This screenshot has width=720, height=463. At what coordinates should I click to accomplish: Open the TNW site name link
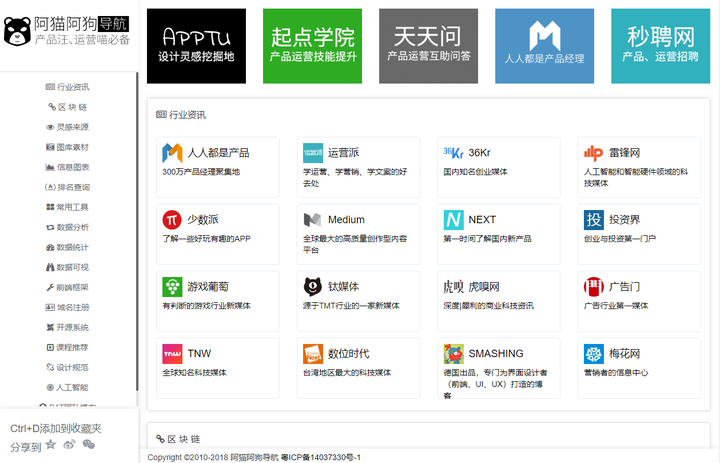point(199,354)
